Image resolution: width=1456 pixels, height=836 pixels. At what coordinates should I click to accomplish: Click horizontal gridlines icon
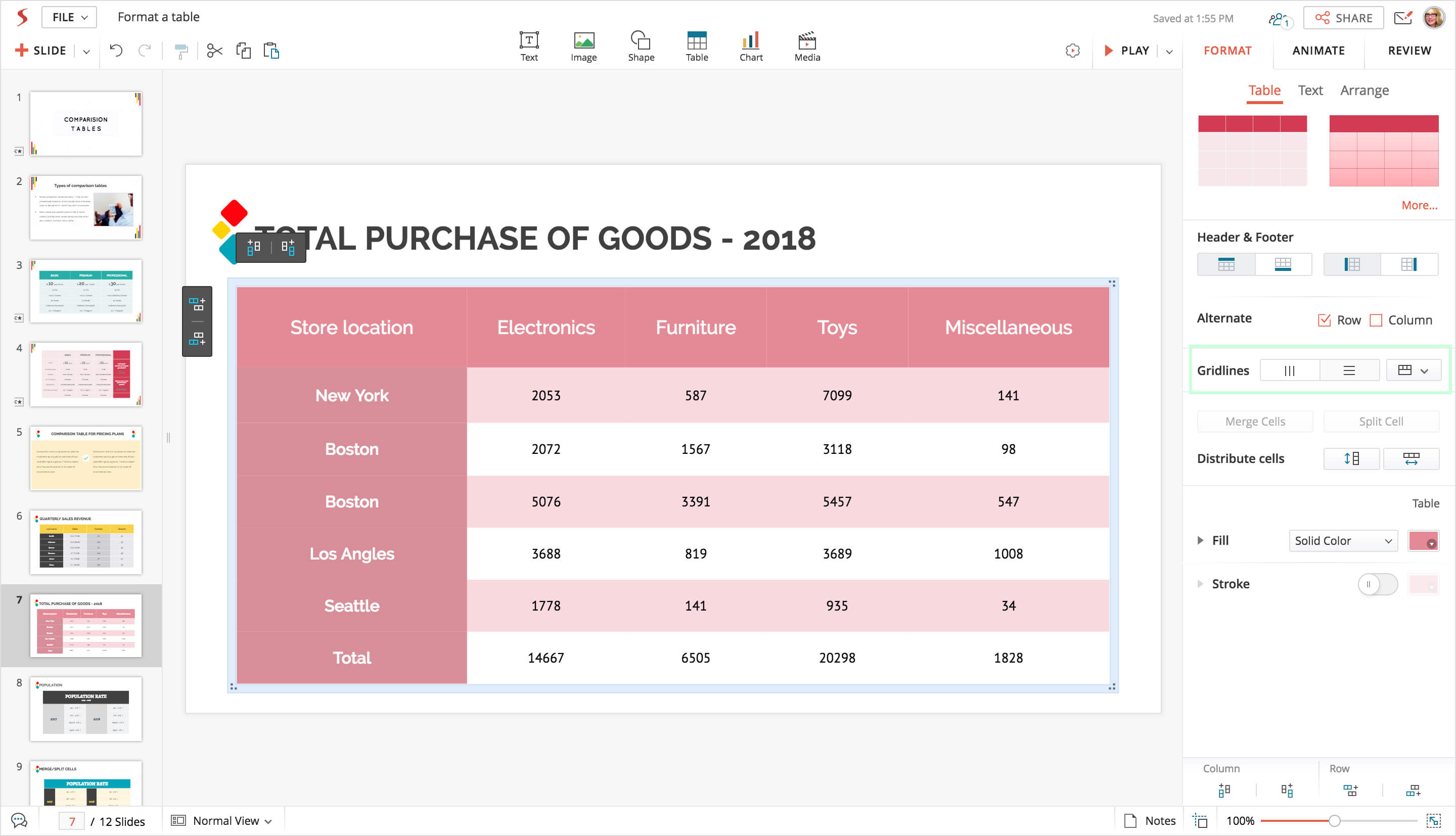point(1349,370)
